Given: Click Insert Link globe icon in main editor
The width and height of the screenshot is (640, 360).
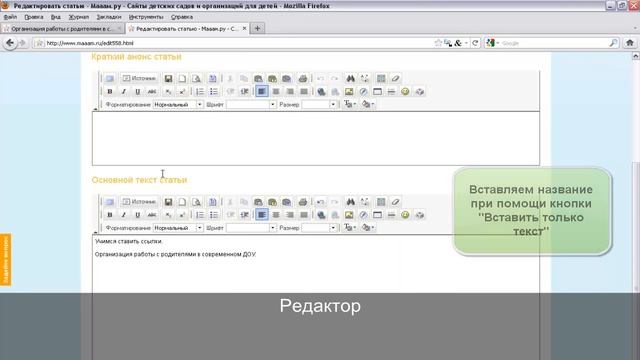Looking at the screenshot, I should coord(321,215).
